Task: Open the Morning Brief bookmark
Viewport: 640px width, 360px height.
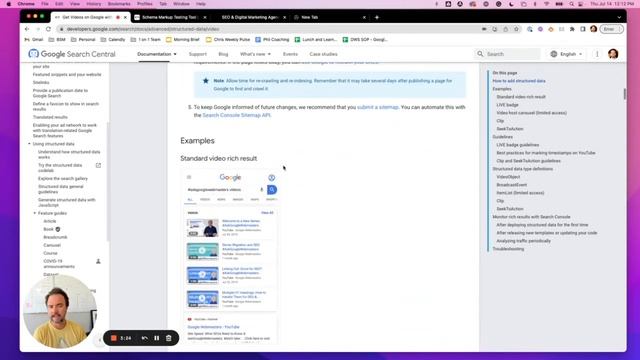Action: tap(182, 40)
